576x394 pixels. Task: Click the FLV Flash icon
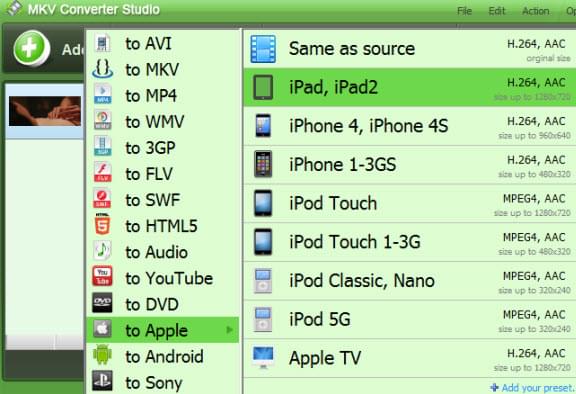102,173
